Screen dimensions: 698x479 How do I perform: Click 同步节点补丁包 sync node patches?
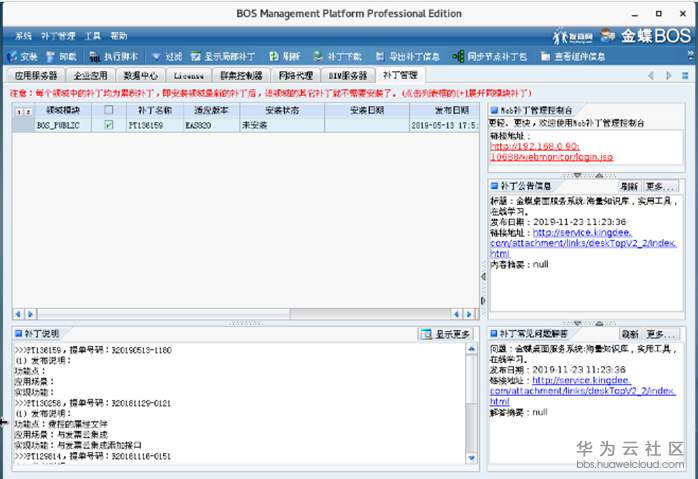pos(458,57)
